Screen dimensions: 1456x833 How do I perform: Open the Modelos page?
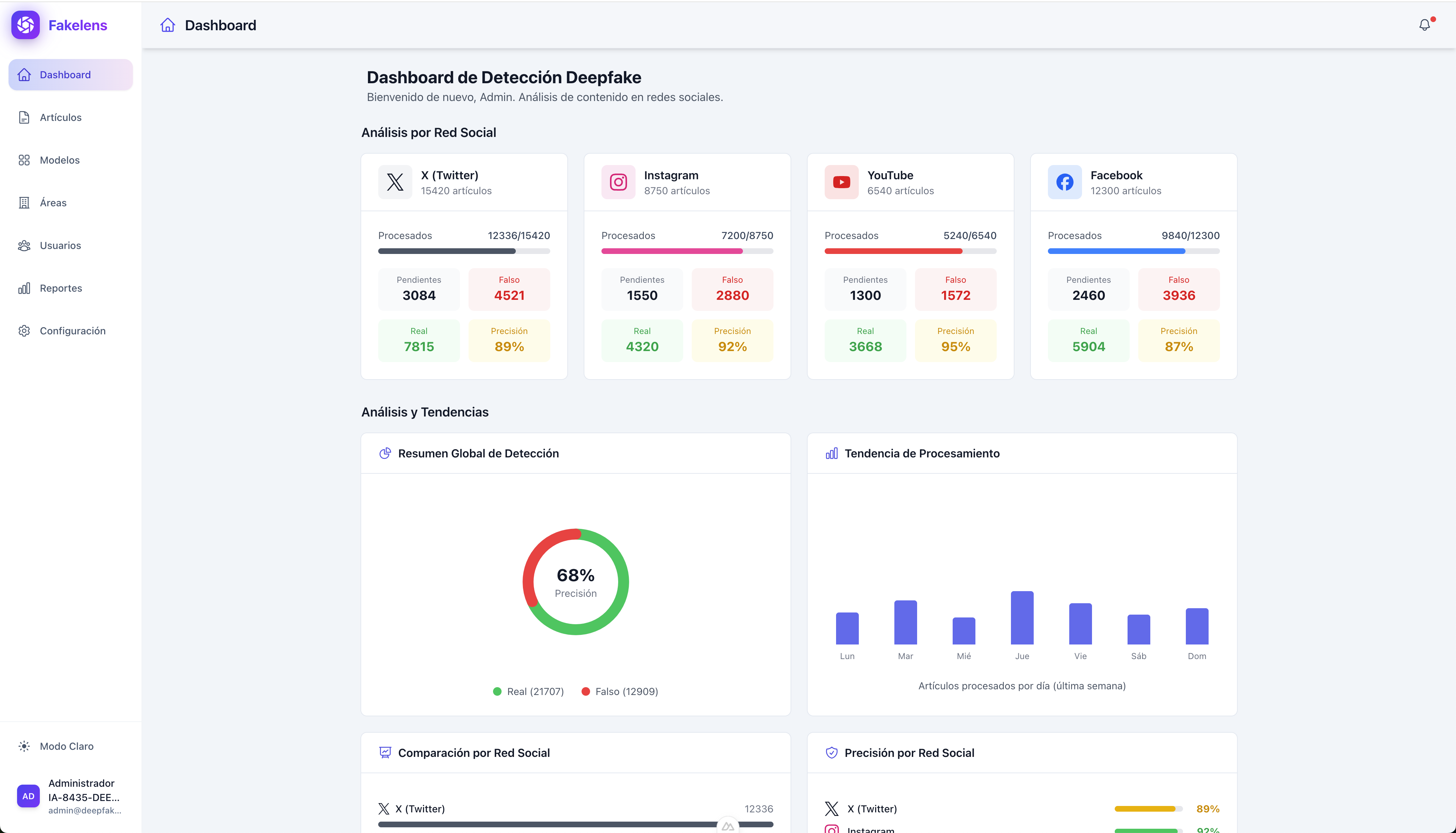59,160
